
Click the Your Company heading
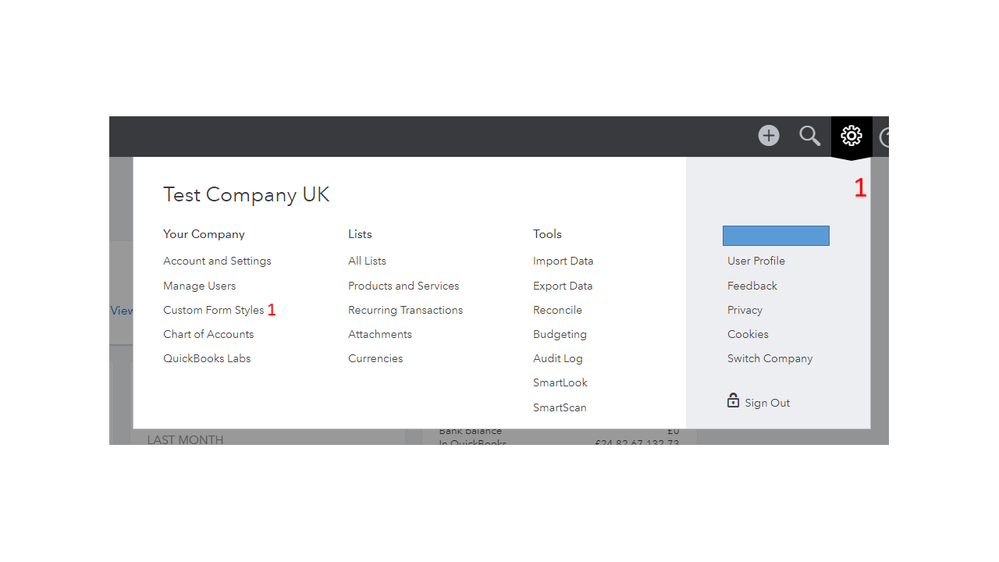pos(204,234)
